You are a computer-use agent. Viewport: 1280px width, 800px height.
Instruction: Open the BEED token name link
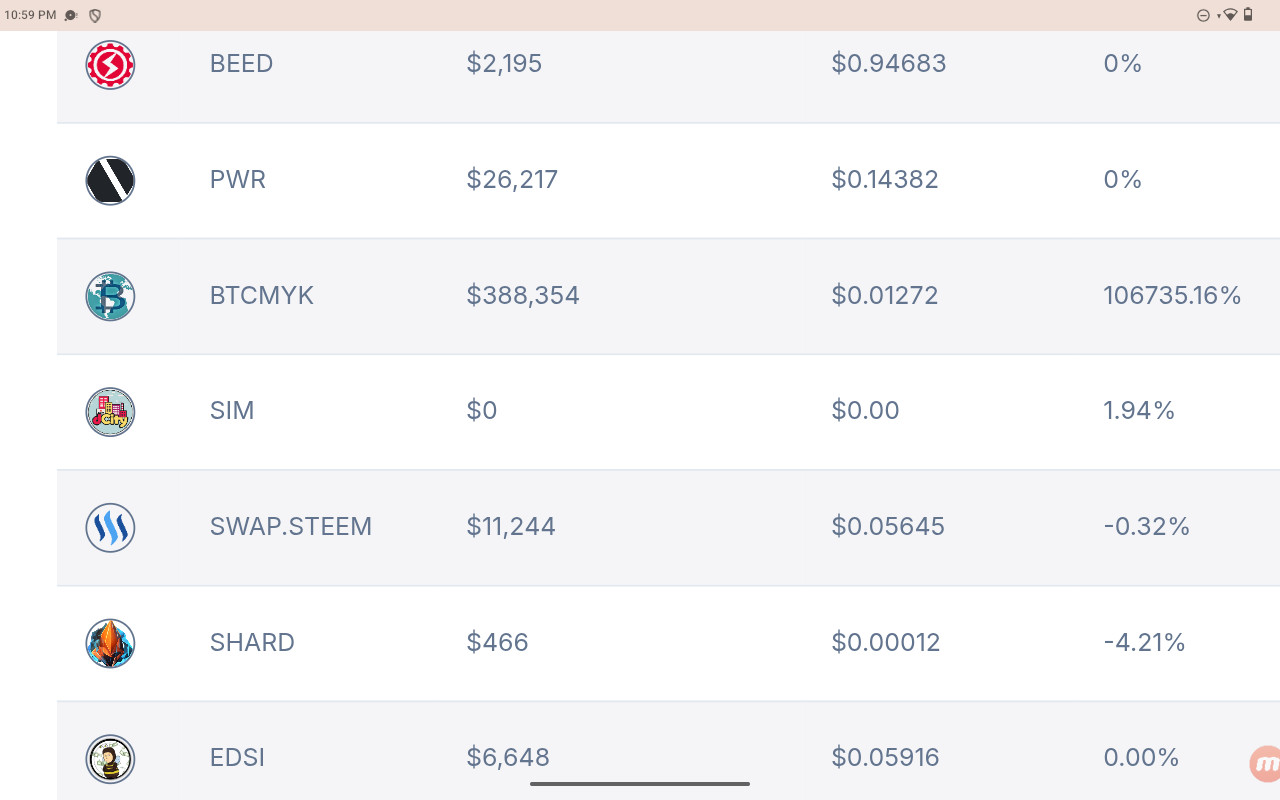[241, 64]
